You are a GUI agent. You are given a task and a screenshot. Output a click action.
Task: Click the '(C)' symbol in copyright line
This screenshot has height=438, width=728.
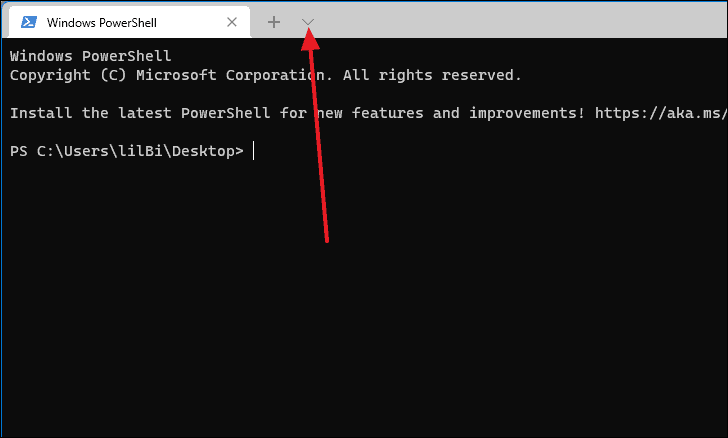(x=113, y=75)
